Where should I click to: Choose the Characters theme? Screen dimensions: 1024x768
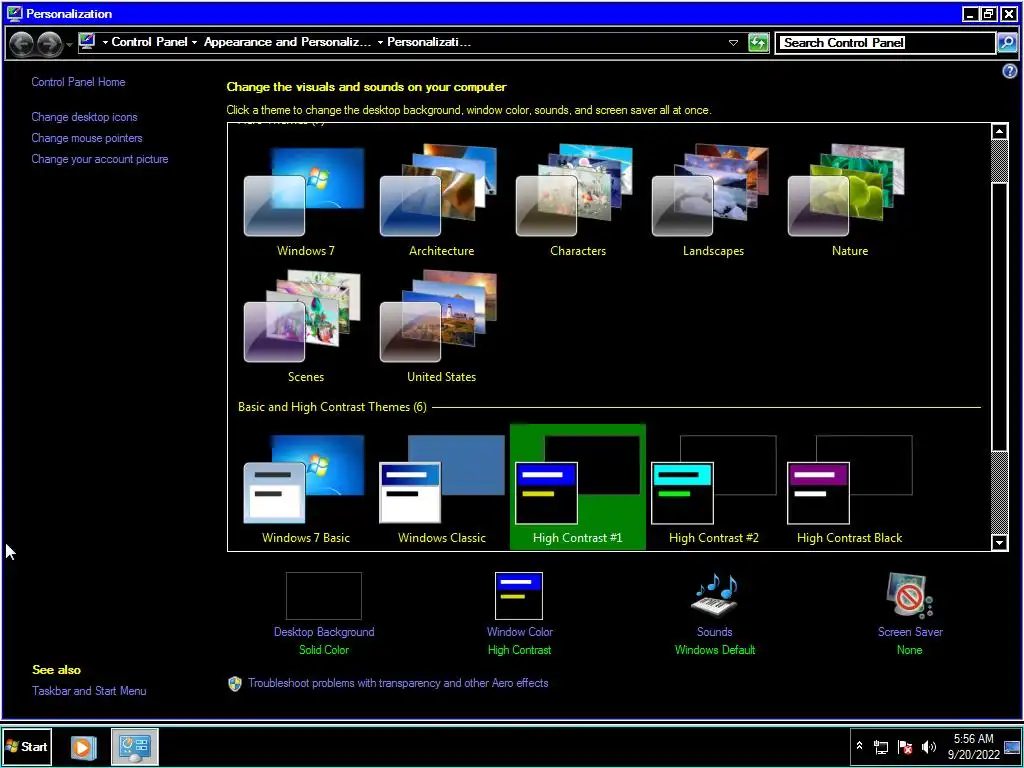(x=577, y=200)
